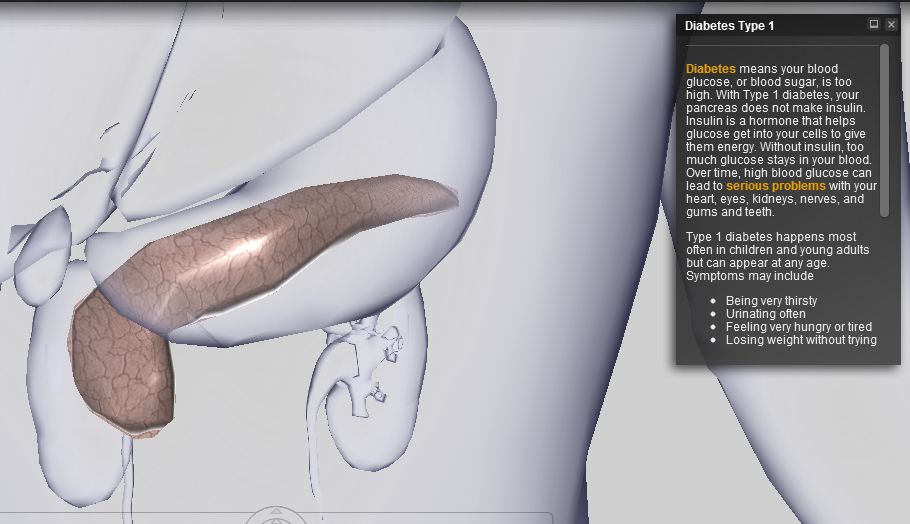Image resolution: width=910 pixels, height=524 pixels.
Task: Click the info panel's vertical scrollbar
Action: coord(884,131)
